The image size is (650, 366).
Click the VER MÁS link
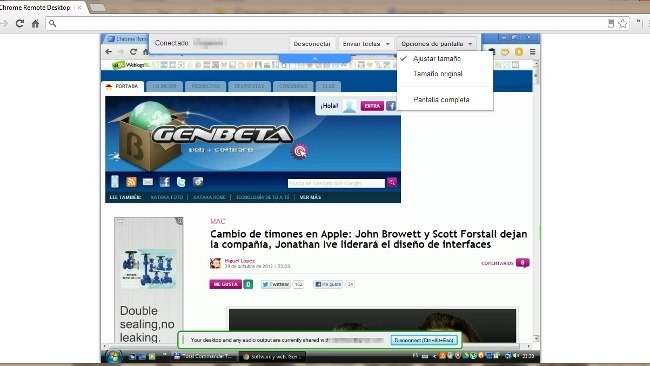point(310,197)
